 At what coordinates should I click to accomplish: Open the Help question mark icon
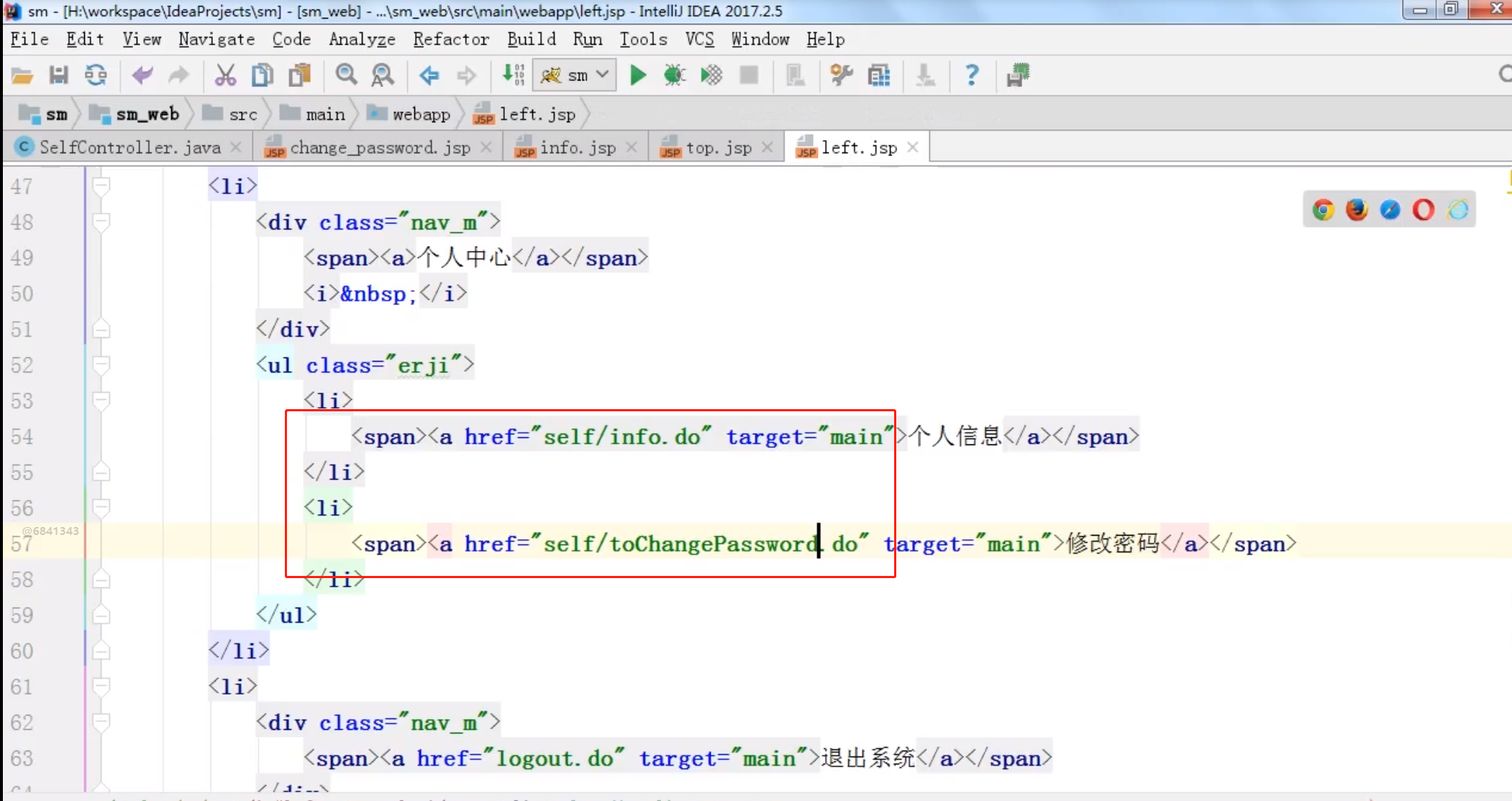pos(972,75)
